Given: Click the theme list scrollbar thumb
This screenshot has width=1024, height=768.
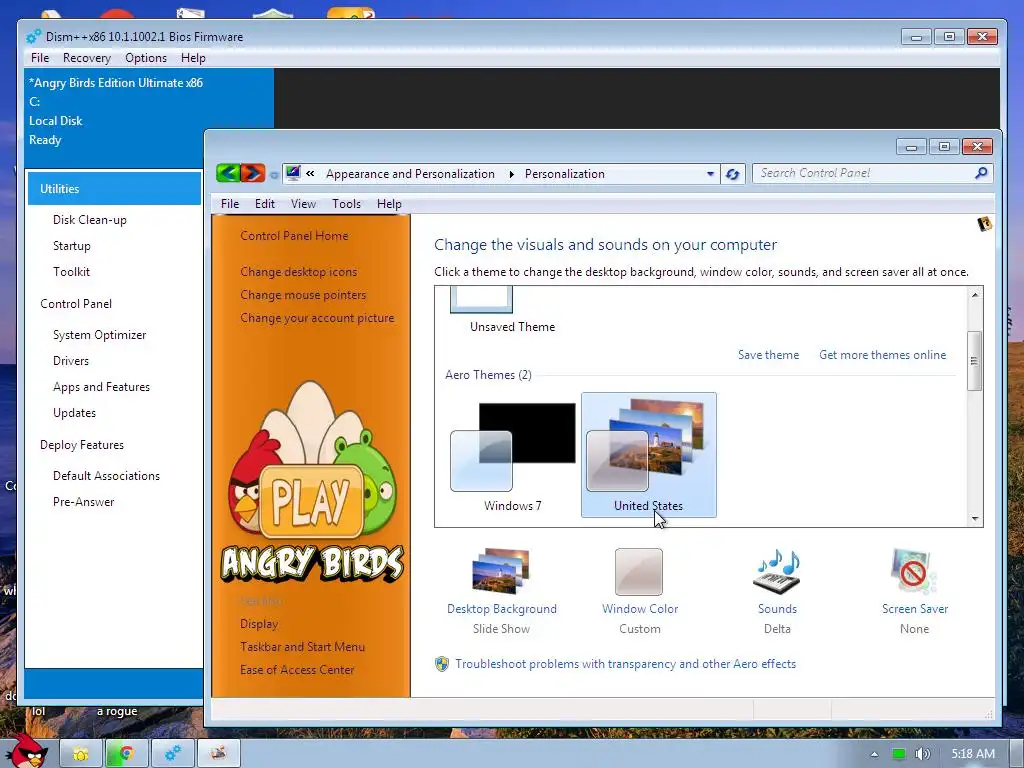Looking at the screenshot, I should (974, 360).
